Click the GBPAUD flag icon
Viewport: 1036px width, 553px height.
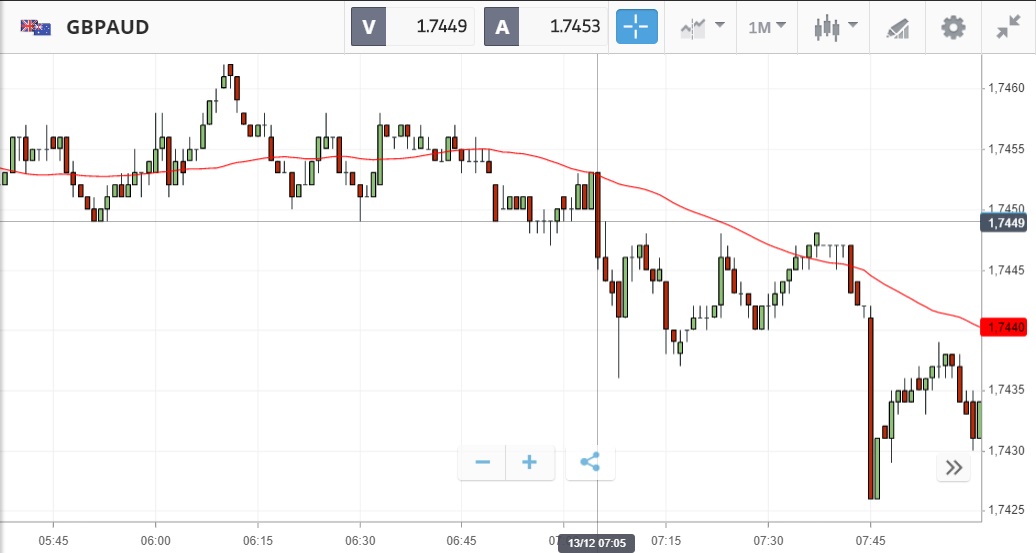(x=36, y=27)
